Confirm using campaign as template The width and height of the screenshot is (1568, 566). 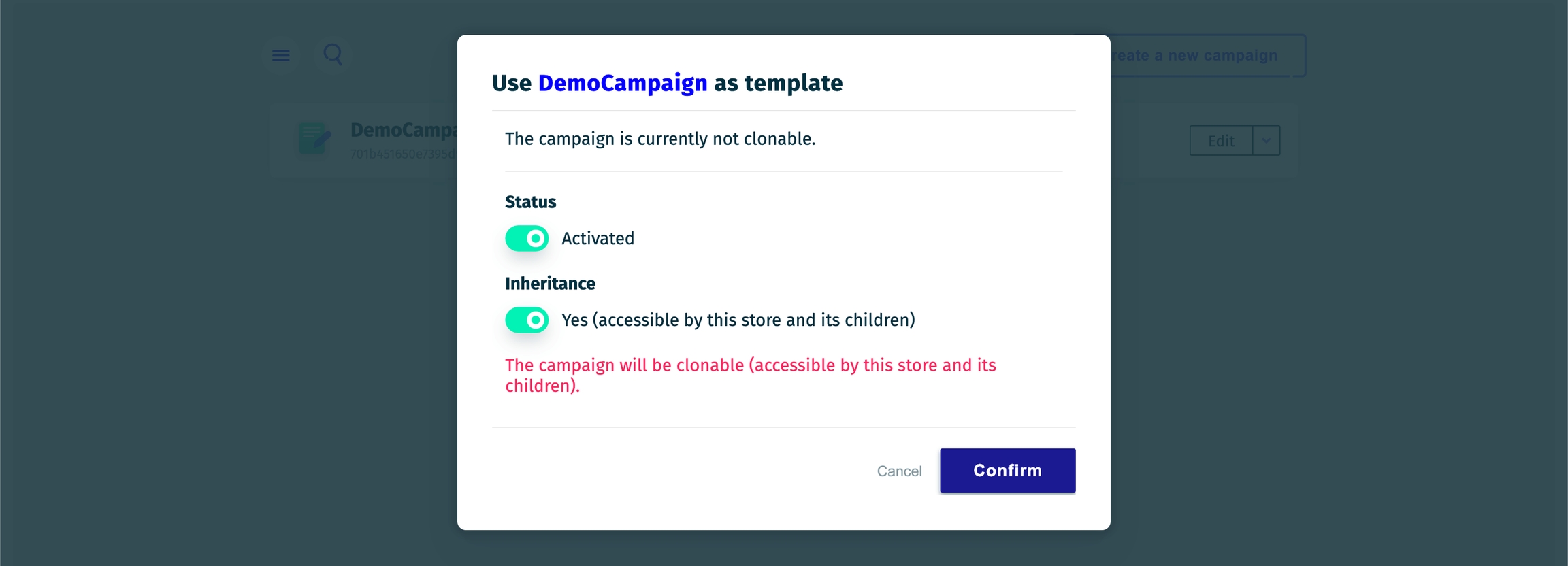[1007, 471]
